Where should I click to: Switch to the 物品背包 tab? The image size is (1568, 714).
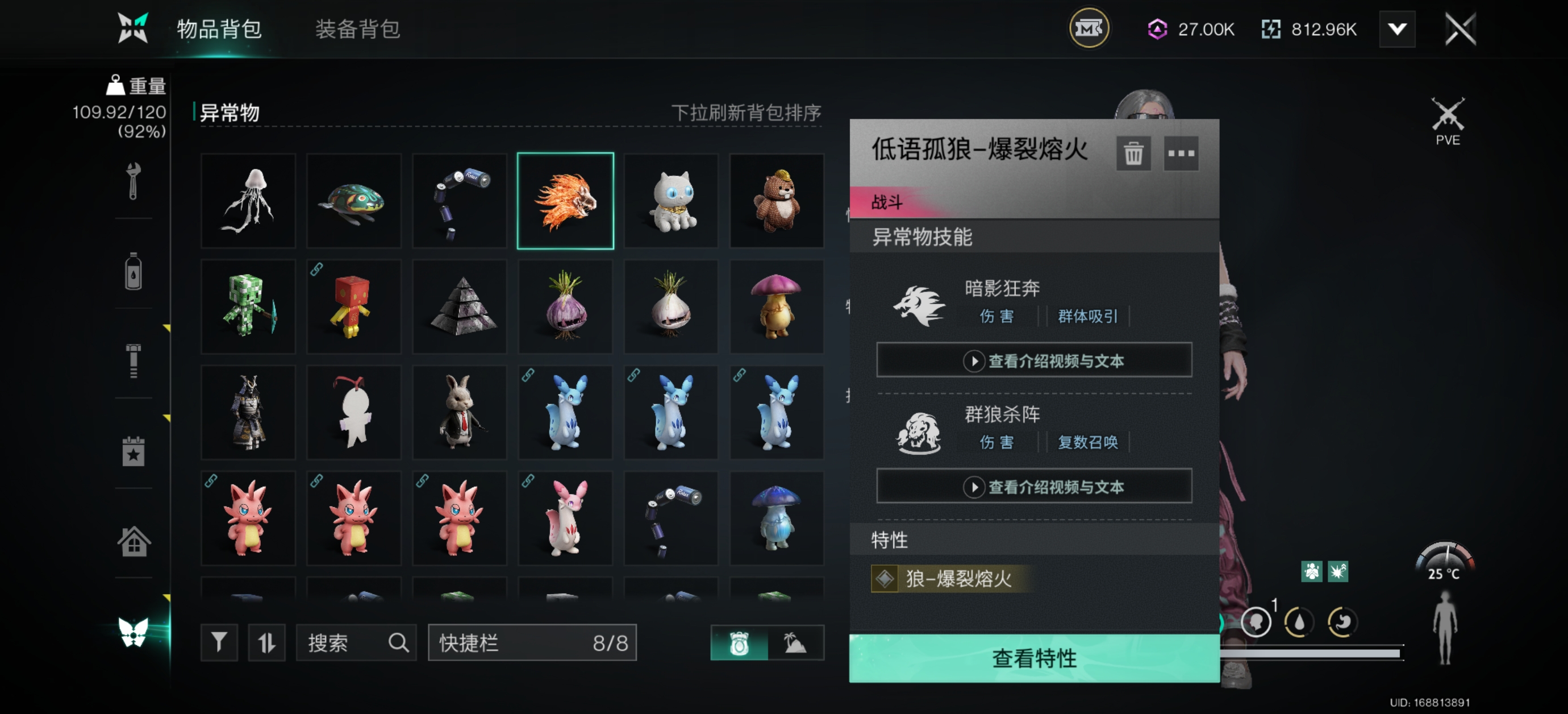tap(219, 28)
